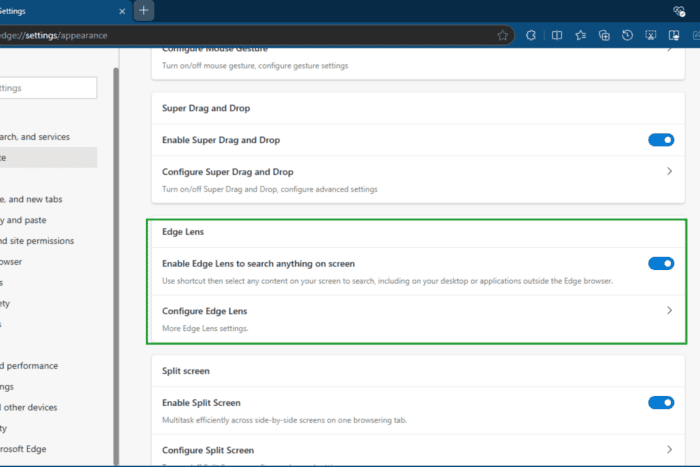The image size is (700, 467).
Task: Open the 'performance' settings sidebar link
Action: tap(29, 366)
